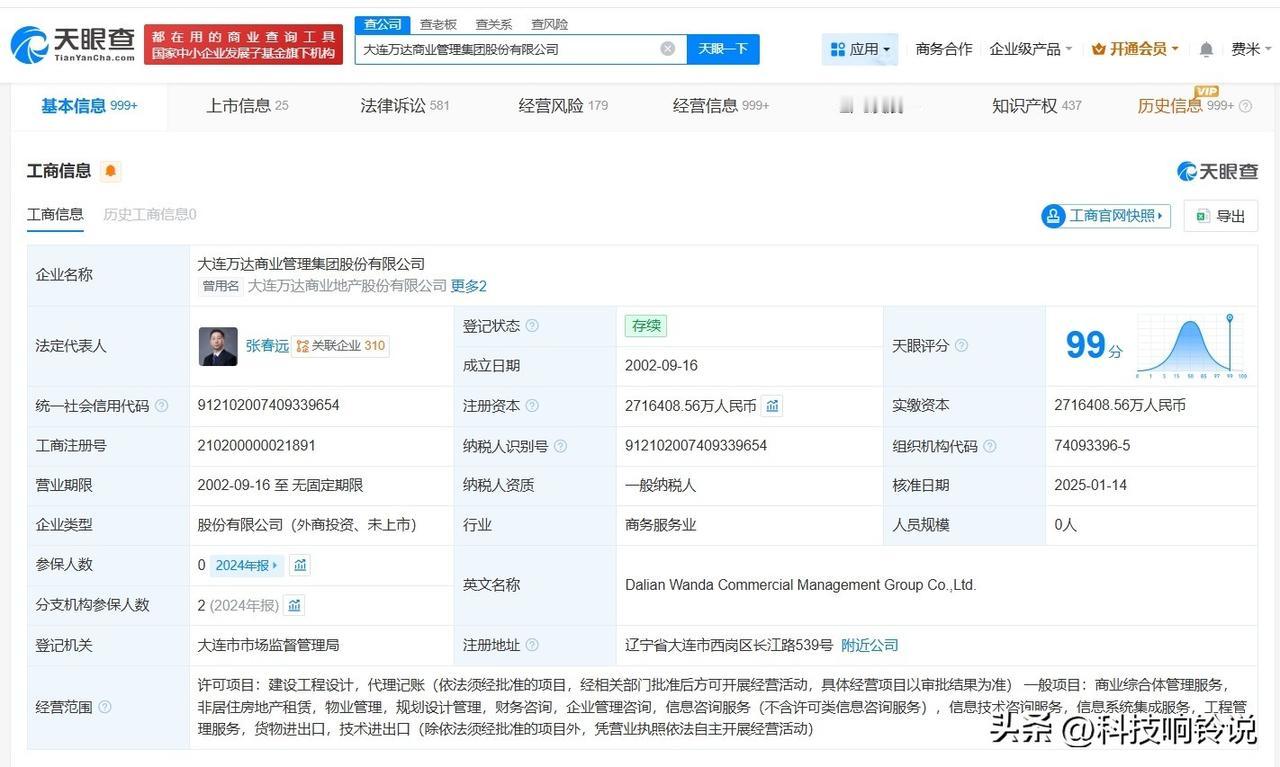
Task: Switch to the 经营信息 tab
Action: pyautogui.click(x=721, y=106)
